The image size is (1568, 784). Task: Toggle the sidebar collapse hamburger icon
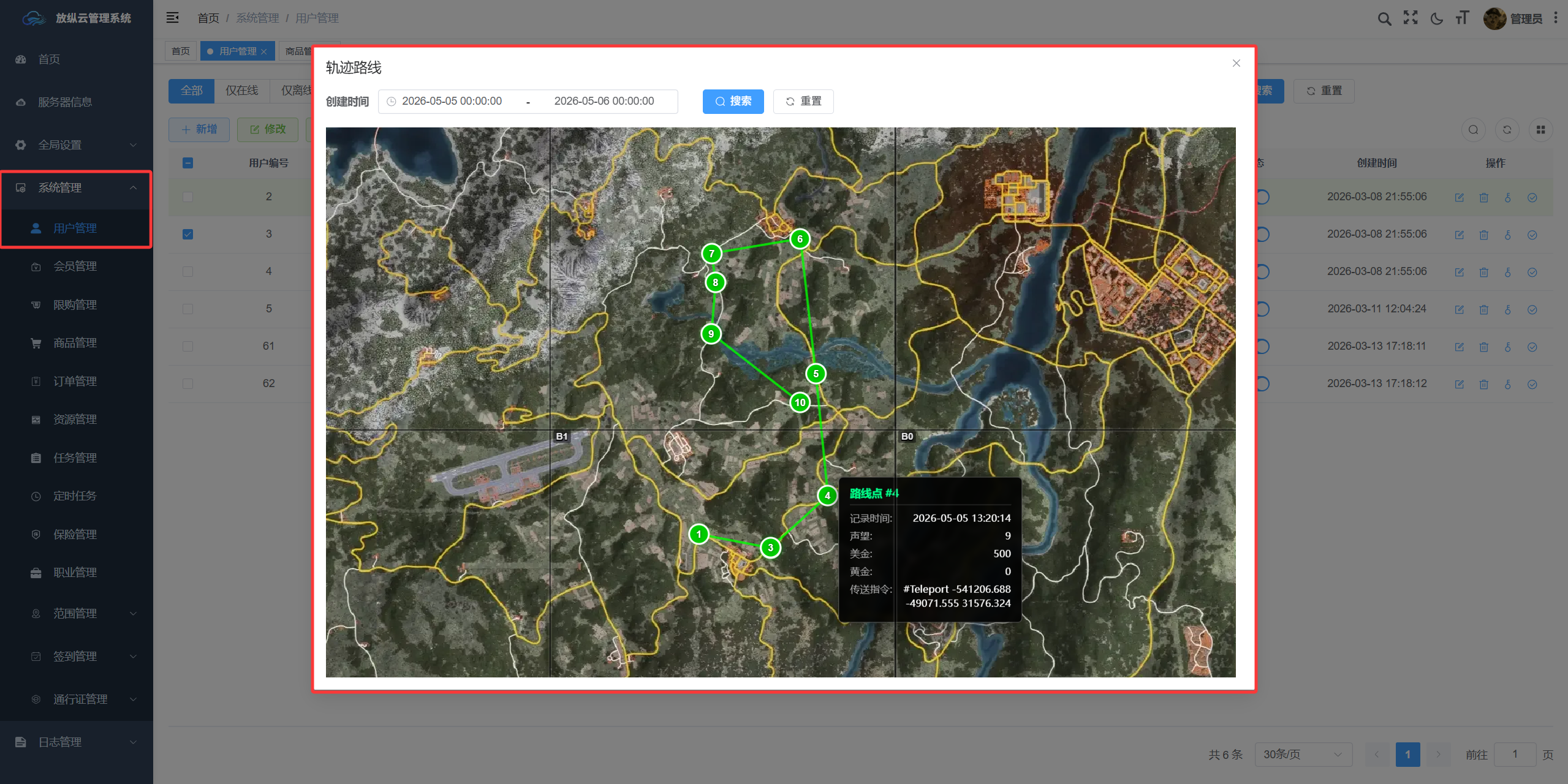pyautogui.click(x=173, y=18)
